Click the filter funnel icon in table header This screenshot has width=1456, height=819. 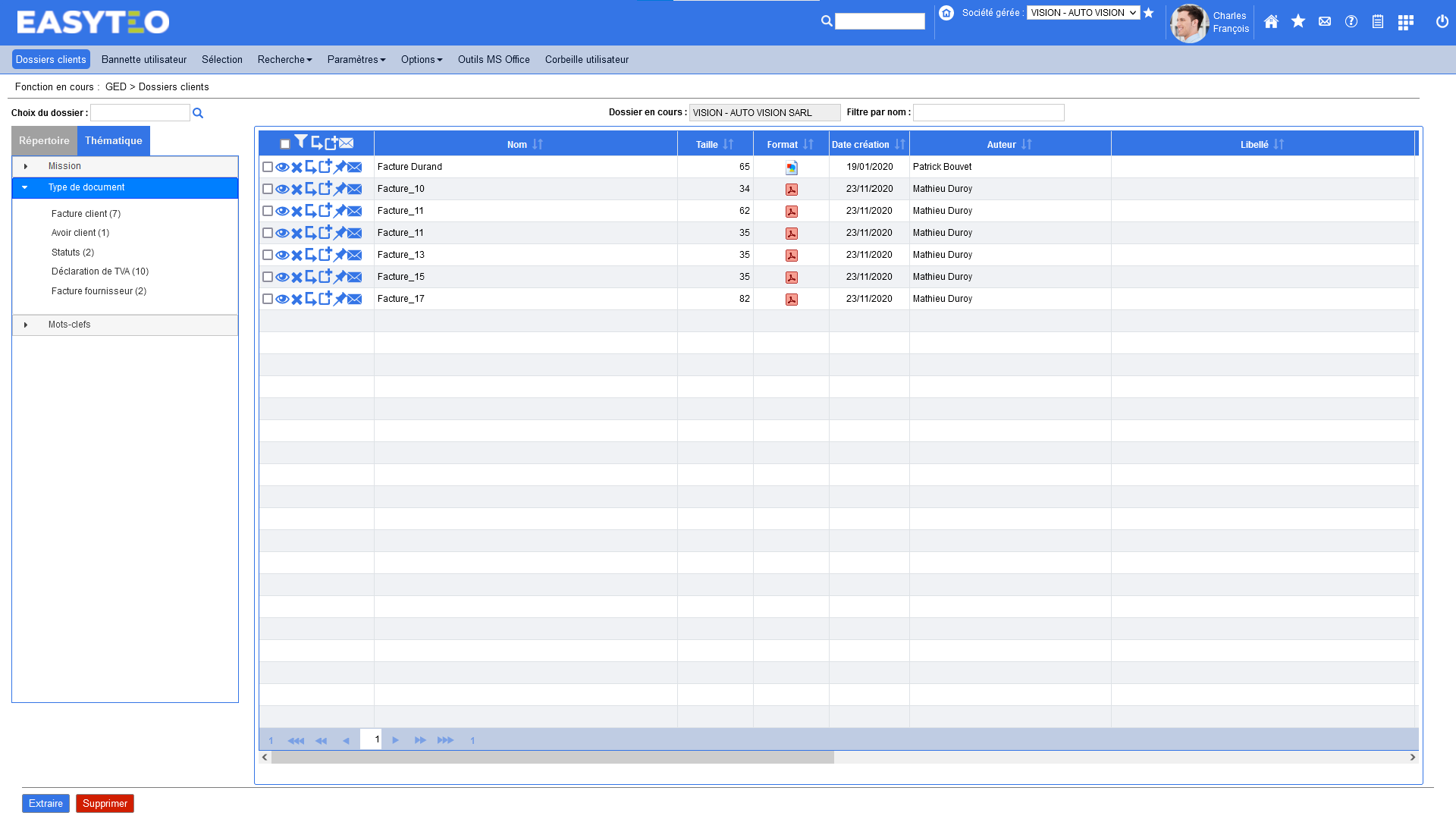tap(301, 142)
